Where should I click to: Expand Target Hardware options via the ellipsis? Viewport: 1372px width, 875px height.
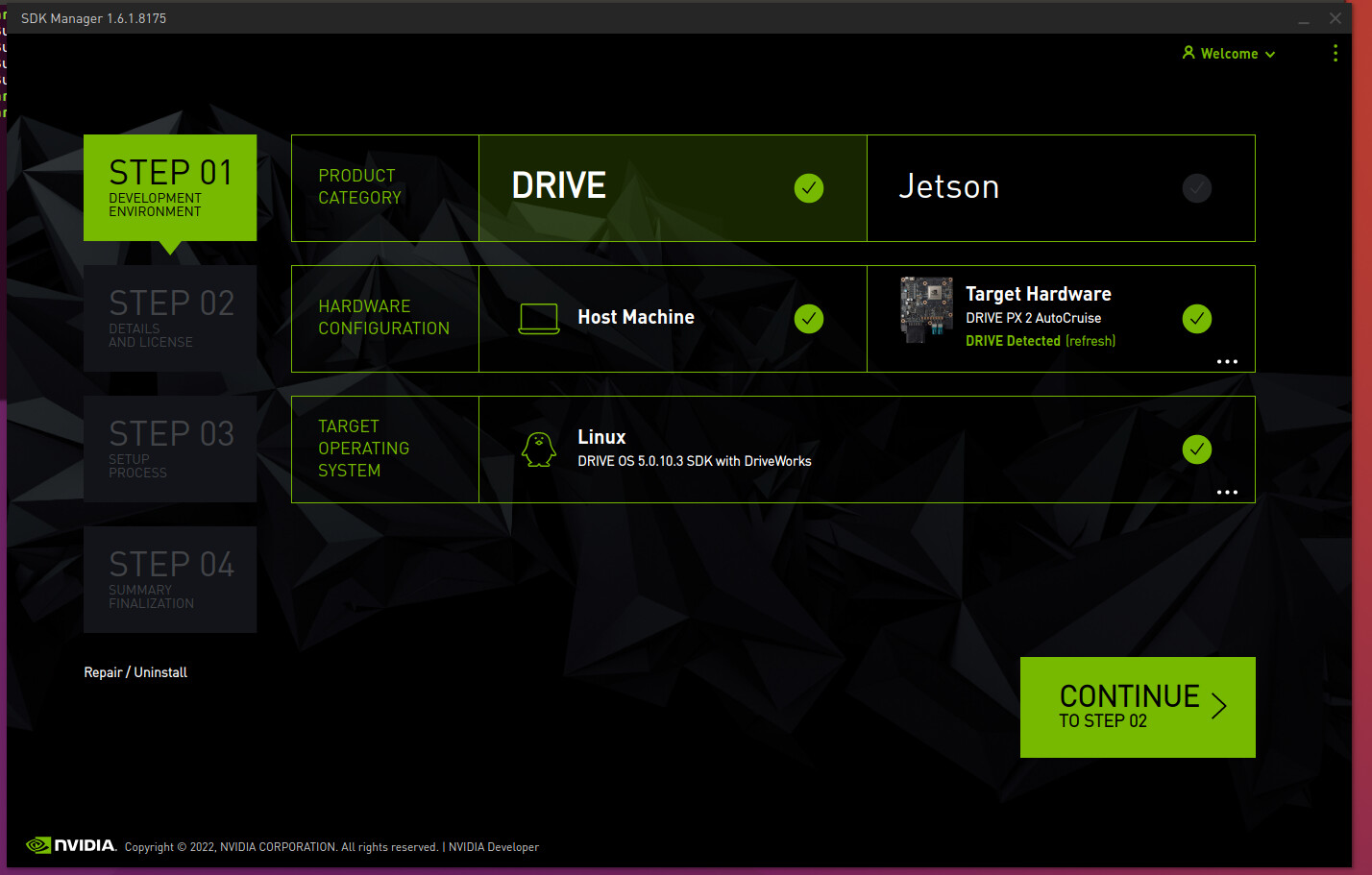(1227, 361)
